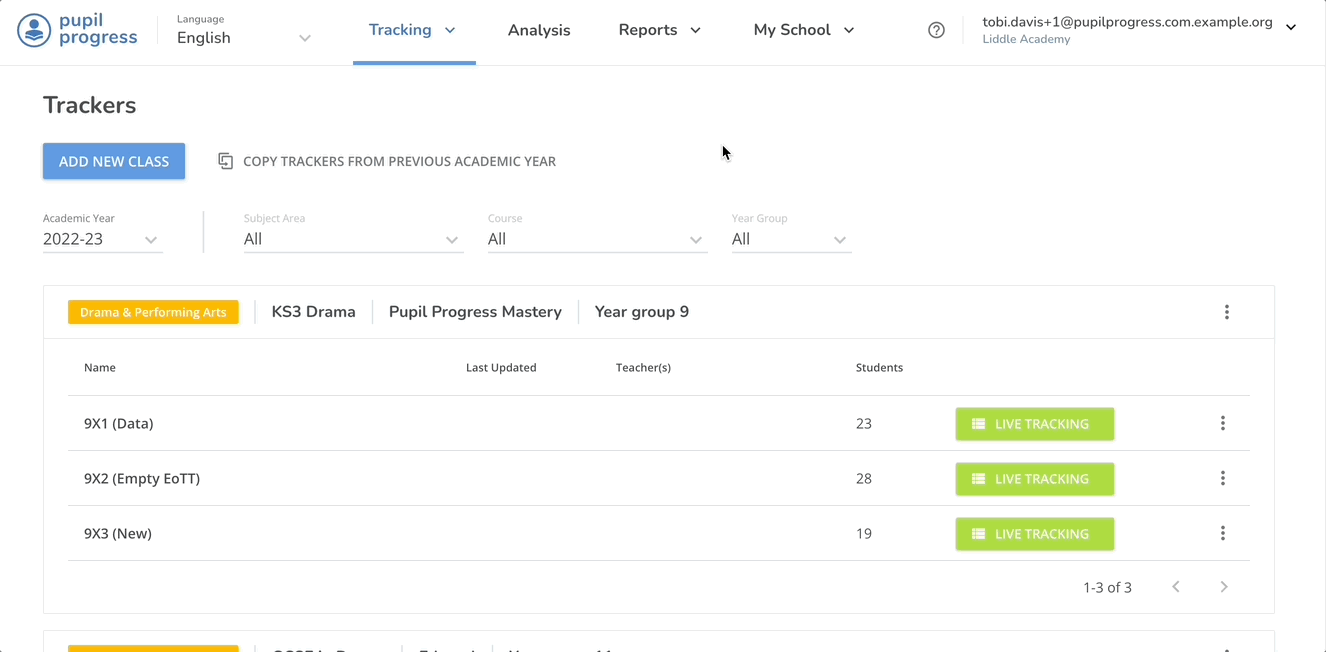Screen dimensions: 1326x652
Task: Expand the Subject Area filter
Action: [x=352, y=239]
